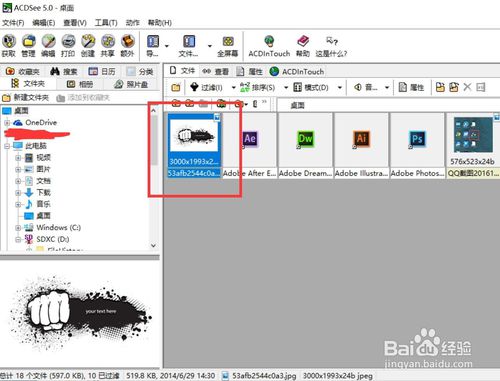The image size is (500, 381).
Task: Click the copy-to-folder icon
Action: pyautogui.click(x=440, y=87)
